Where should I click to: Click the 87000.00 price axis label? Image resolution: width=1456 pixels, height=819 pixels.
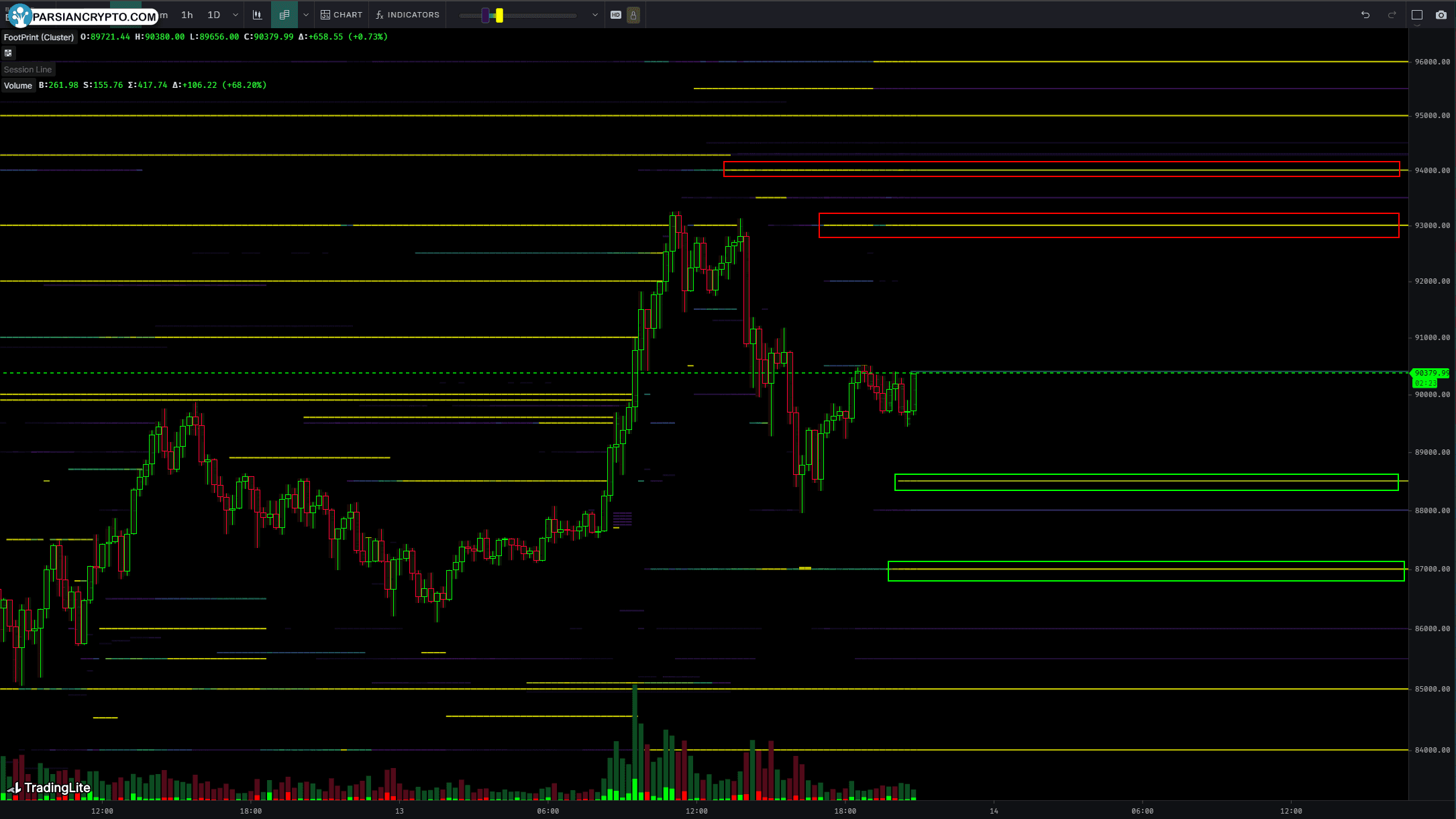pos(1433,569)
